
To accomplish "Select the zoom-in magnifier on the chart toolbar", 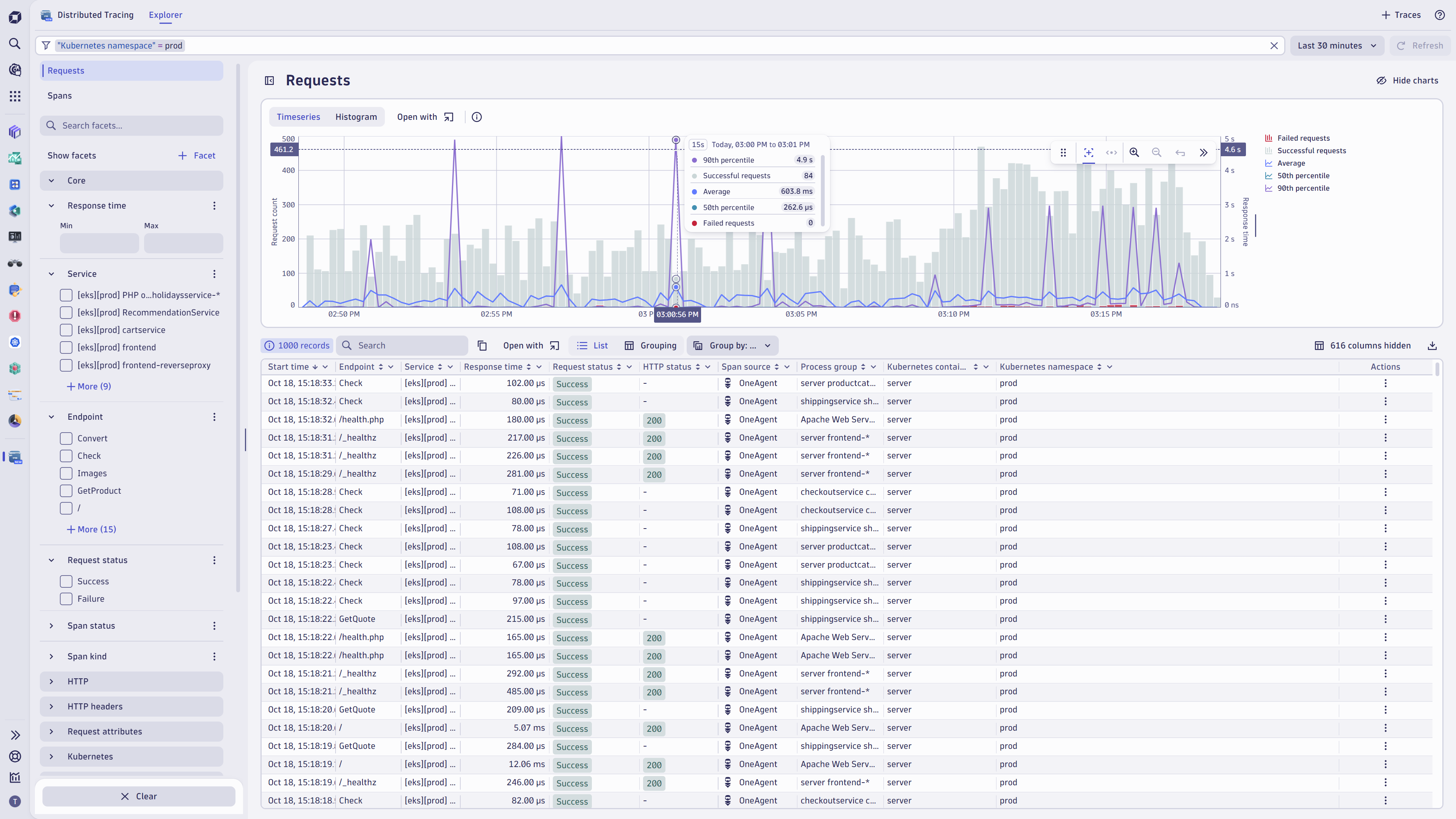I will 1134,152.
